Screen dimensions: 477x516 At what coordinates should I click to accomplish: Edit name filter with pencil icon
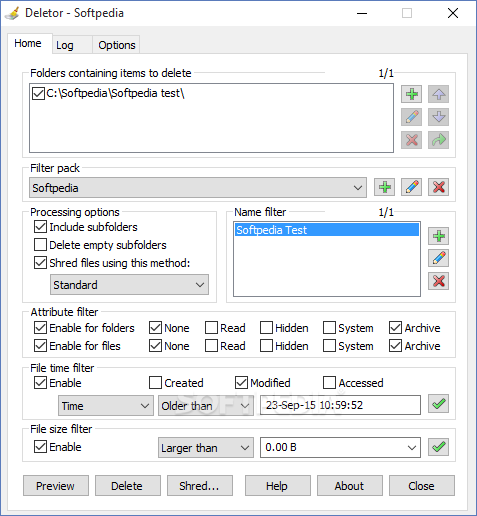pyautogui.click(x=438, y=258)
